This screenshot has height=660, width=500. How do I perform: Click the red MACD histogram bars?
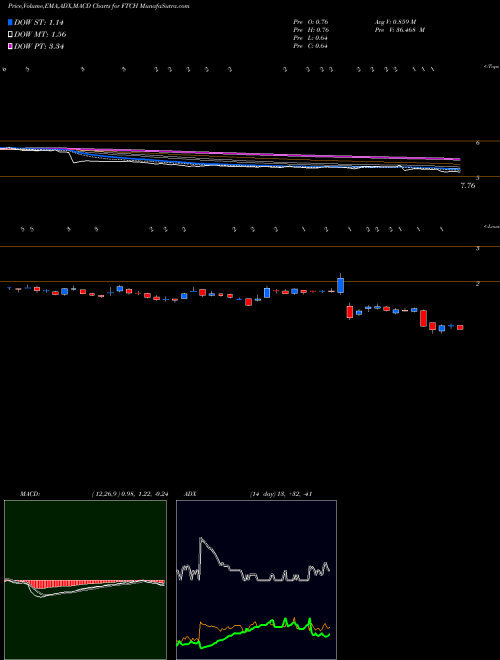pos(84,585)
